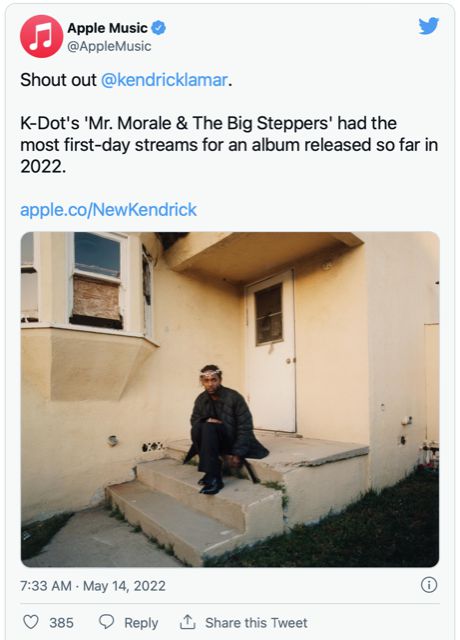Open the tweet info circle icon
This screenshot has height=640, width=460.
[x=429, y=585]
